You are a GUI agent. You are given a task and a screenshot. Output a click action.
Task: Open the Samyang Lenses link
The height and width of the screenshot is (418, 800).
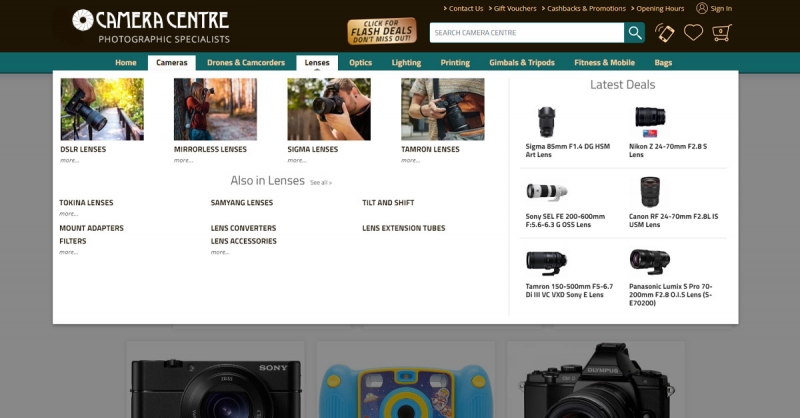pos(242,203)
